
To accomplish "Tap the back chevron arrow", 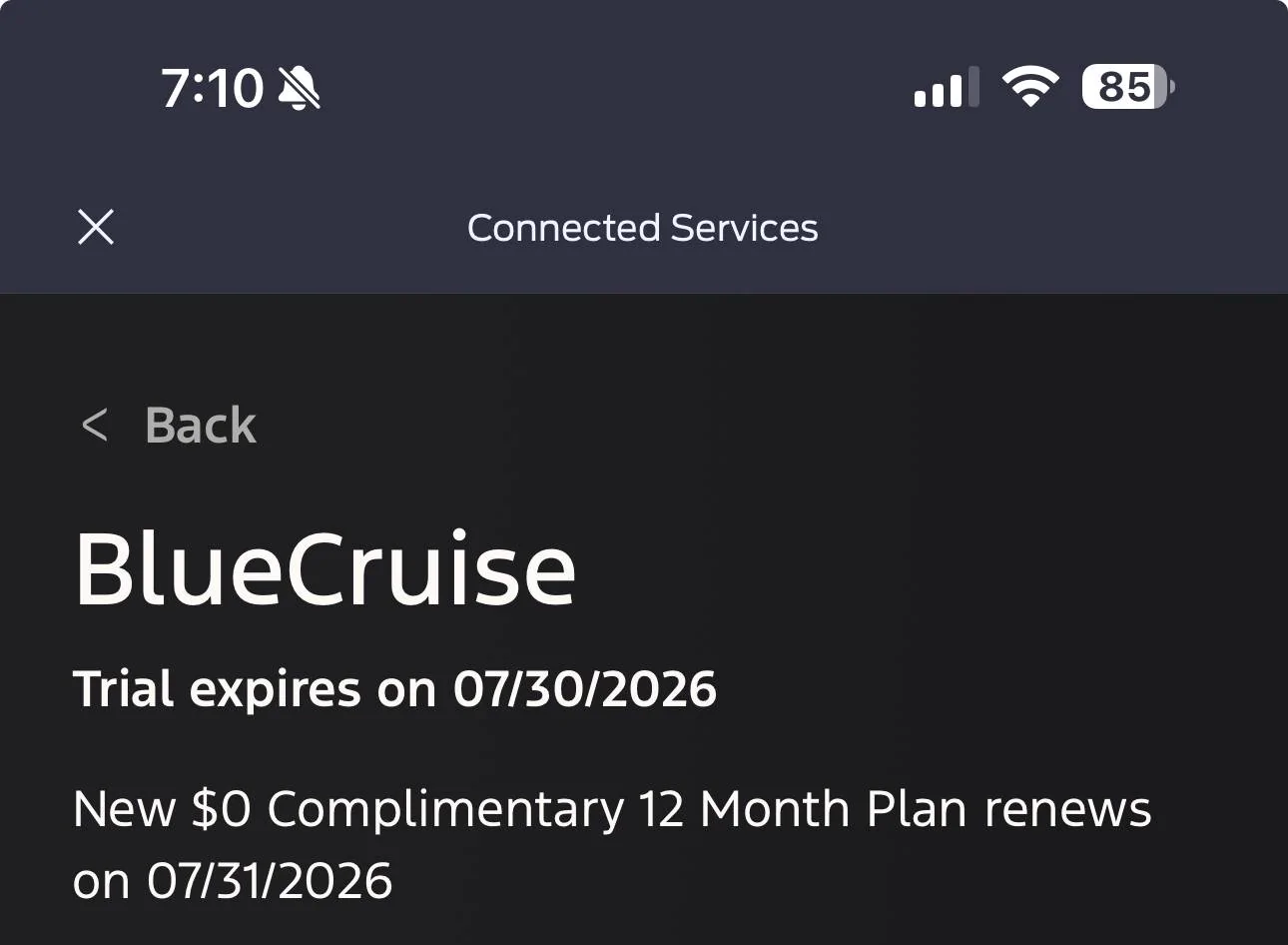I will click(94, 426).
